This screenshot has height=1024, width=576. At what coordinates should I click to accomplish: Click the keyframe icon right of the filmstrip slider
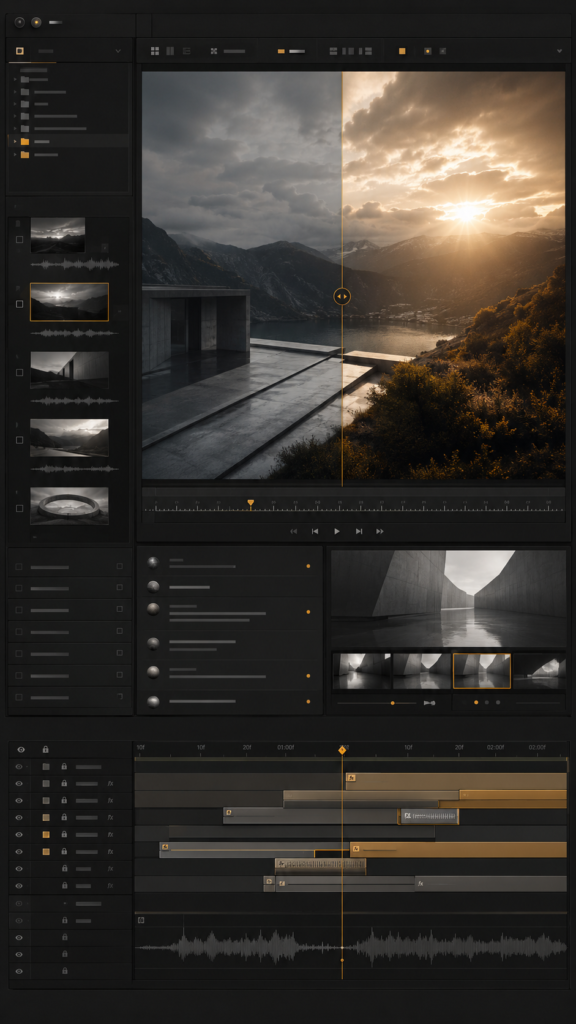tap(429, 703)
